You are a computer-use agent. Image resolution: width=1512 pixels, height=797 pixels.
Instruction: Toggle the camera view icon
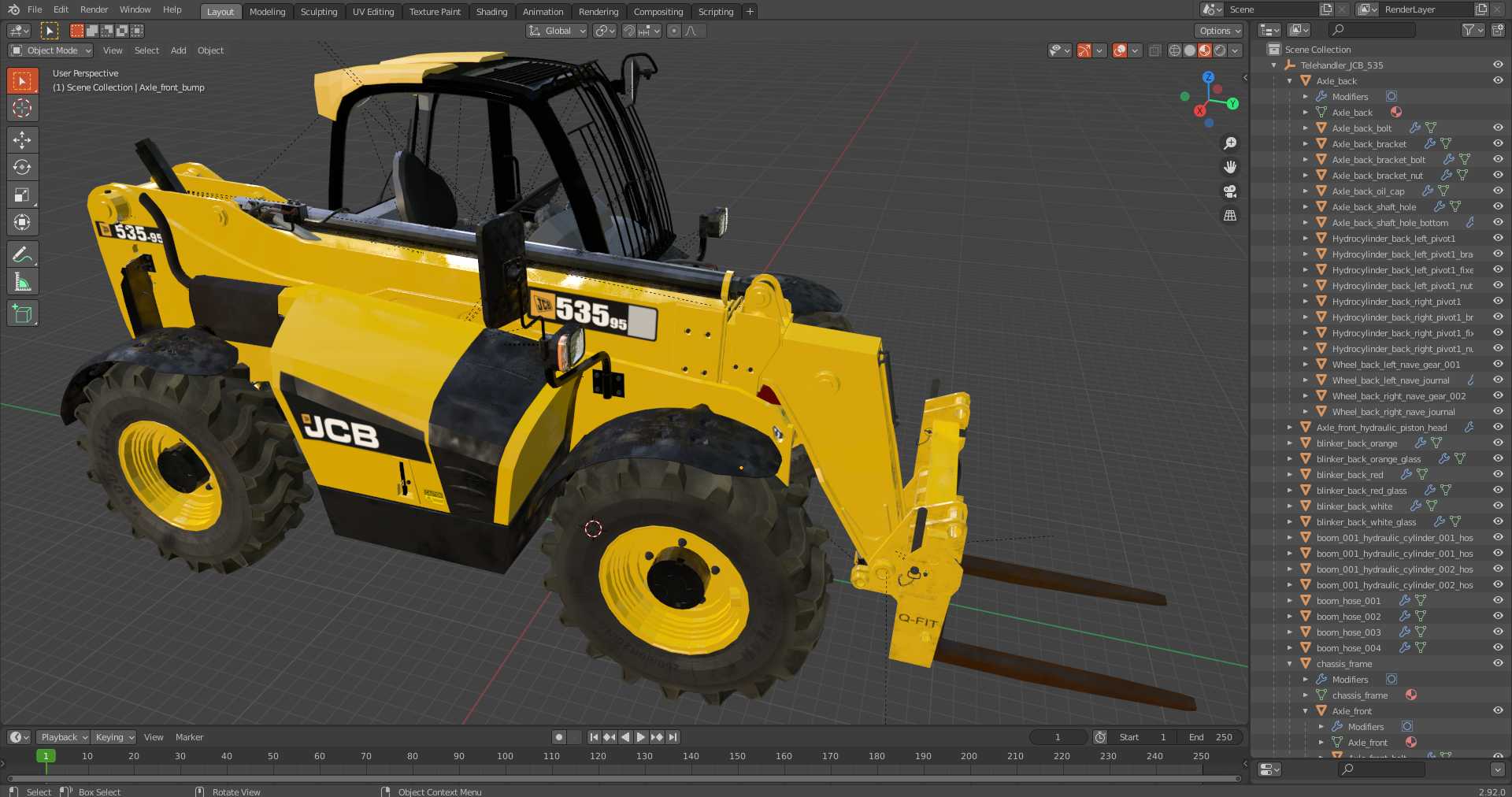pyautogui.click(x=1229, y=191)
